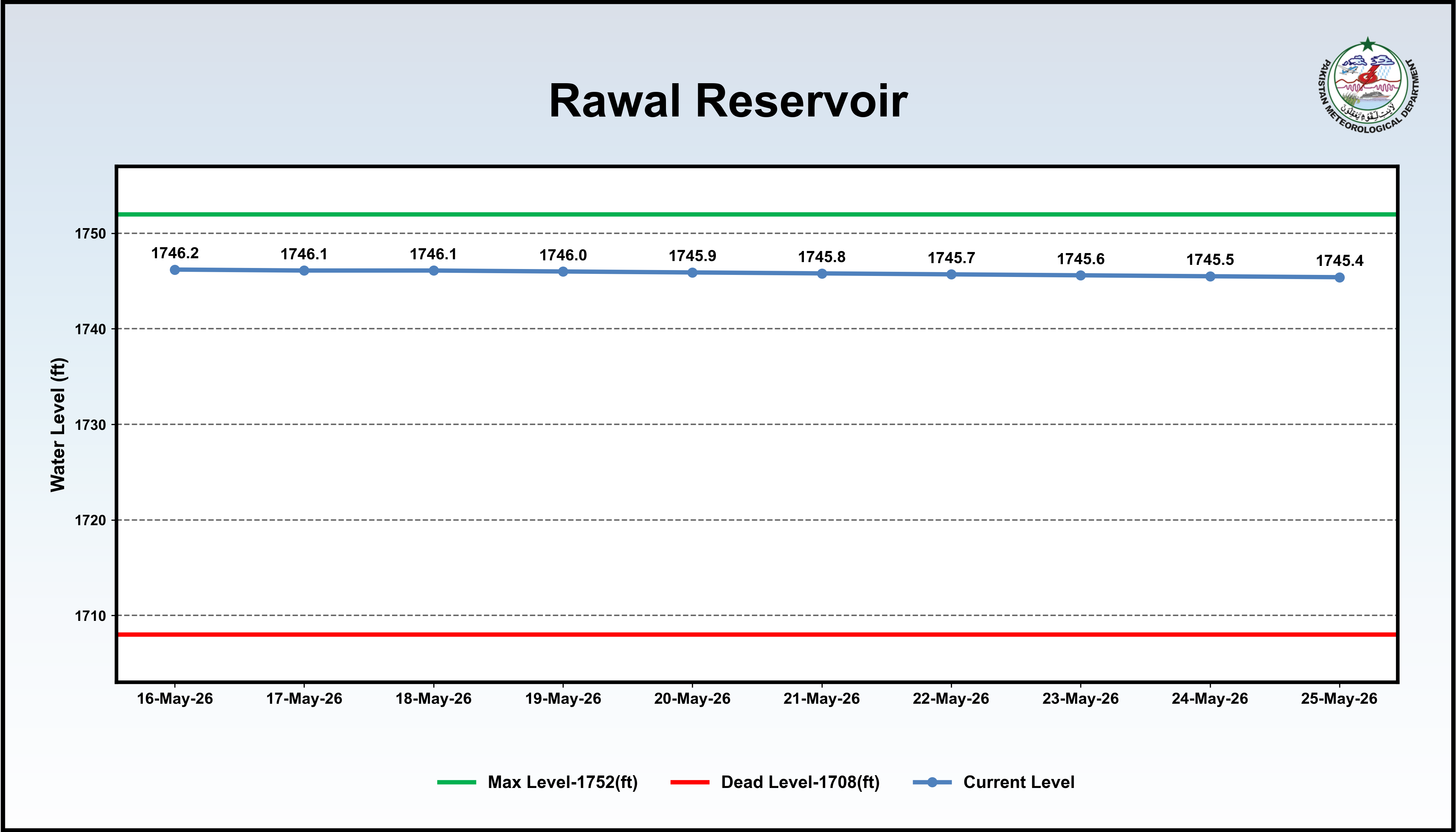Image resolution: width=1456 pixels, height=832 pixels.
Task: Click the blue Current Level legend marker
Action: (932, 782)
